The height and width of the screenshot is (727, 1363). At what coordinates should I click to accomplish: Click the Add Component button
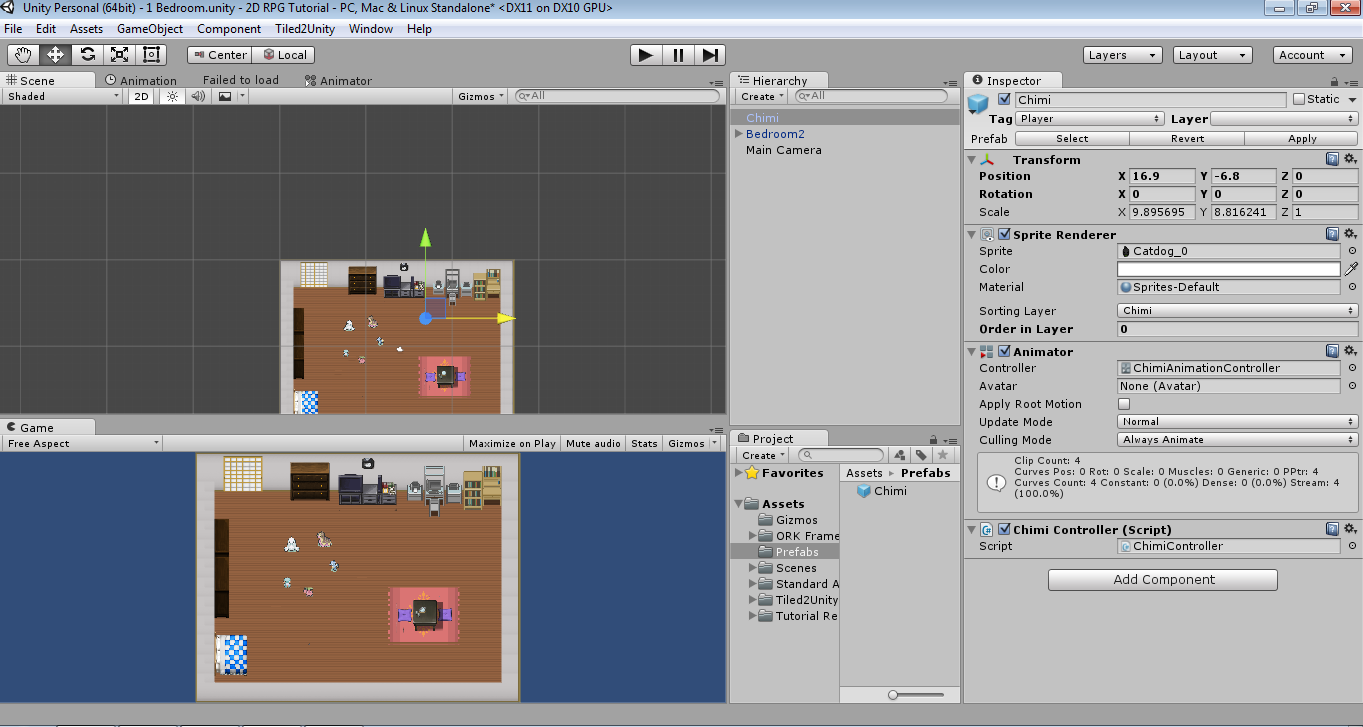coord(1162,579)
